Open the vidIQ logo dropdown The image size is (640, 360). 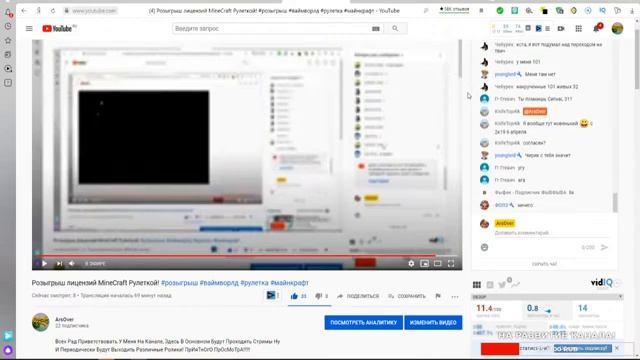coord(605,282)
